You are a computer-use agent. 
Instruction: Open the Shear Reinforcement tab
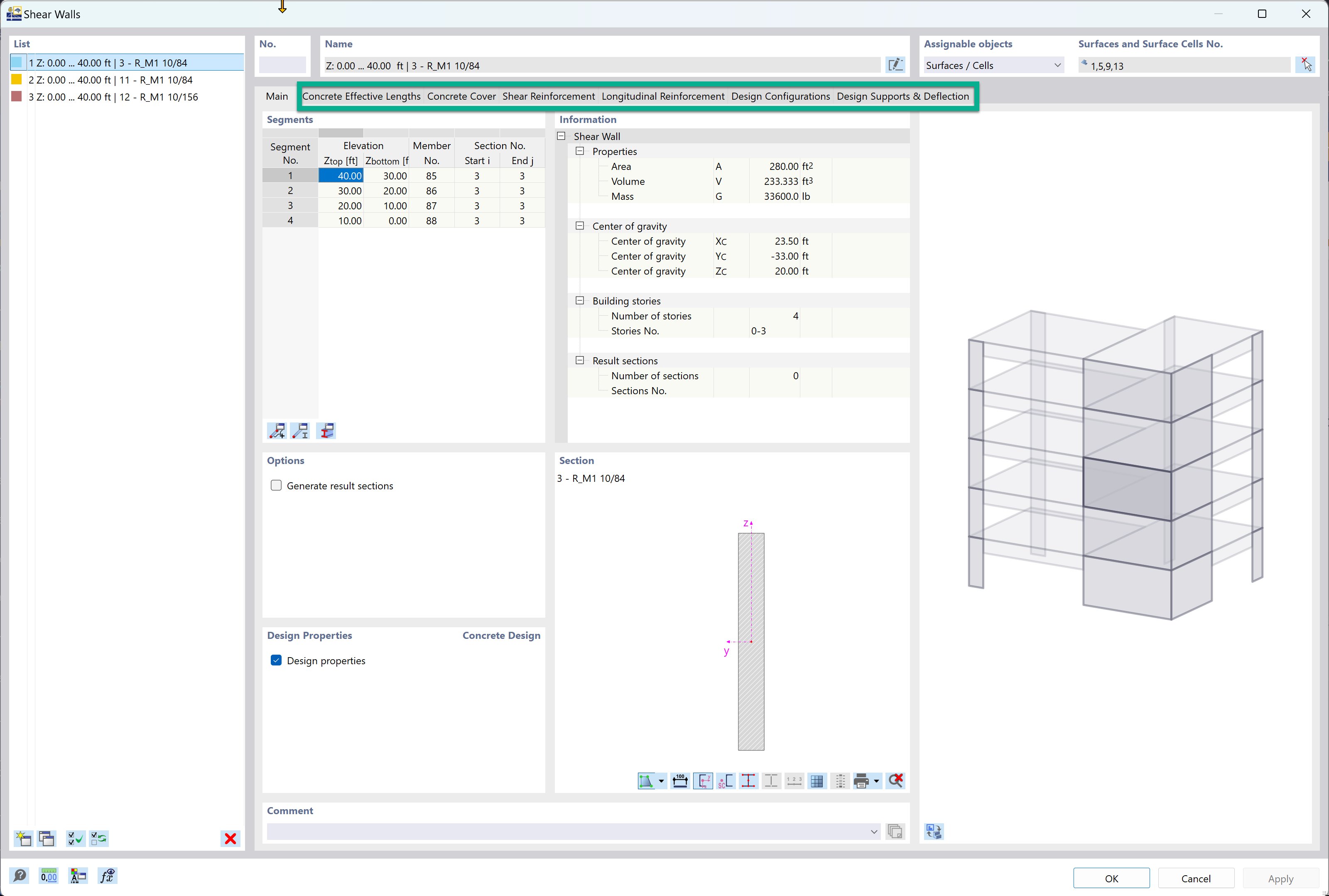pos(548,96)
